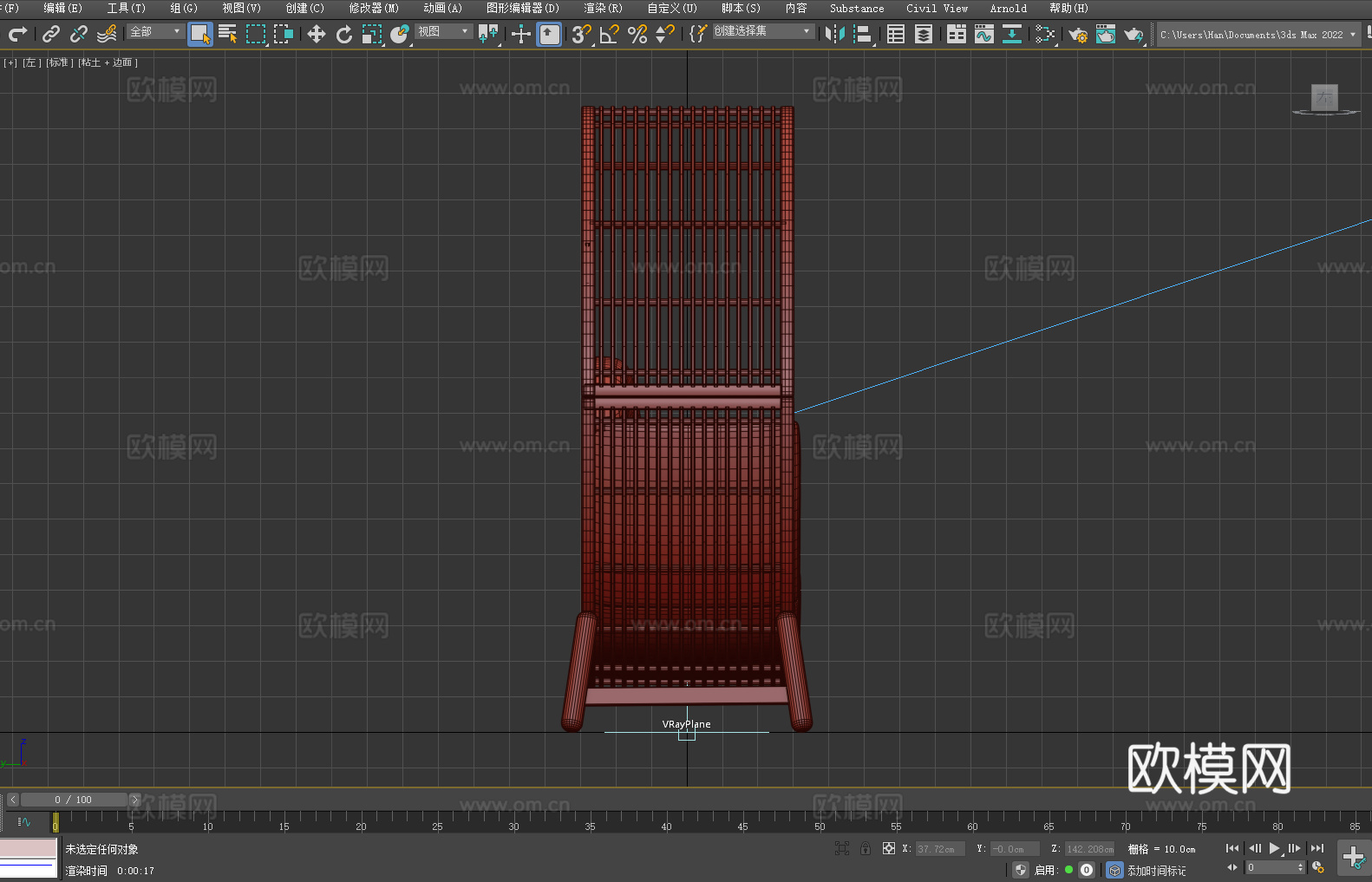Click the [标准] viewport shading label
The width and height of the screenshot is (1372, 882).
pos(60,62)
